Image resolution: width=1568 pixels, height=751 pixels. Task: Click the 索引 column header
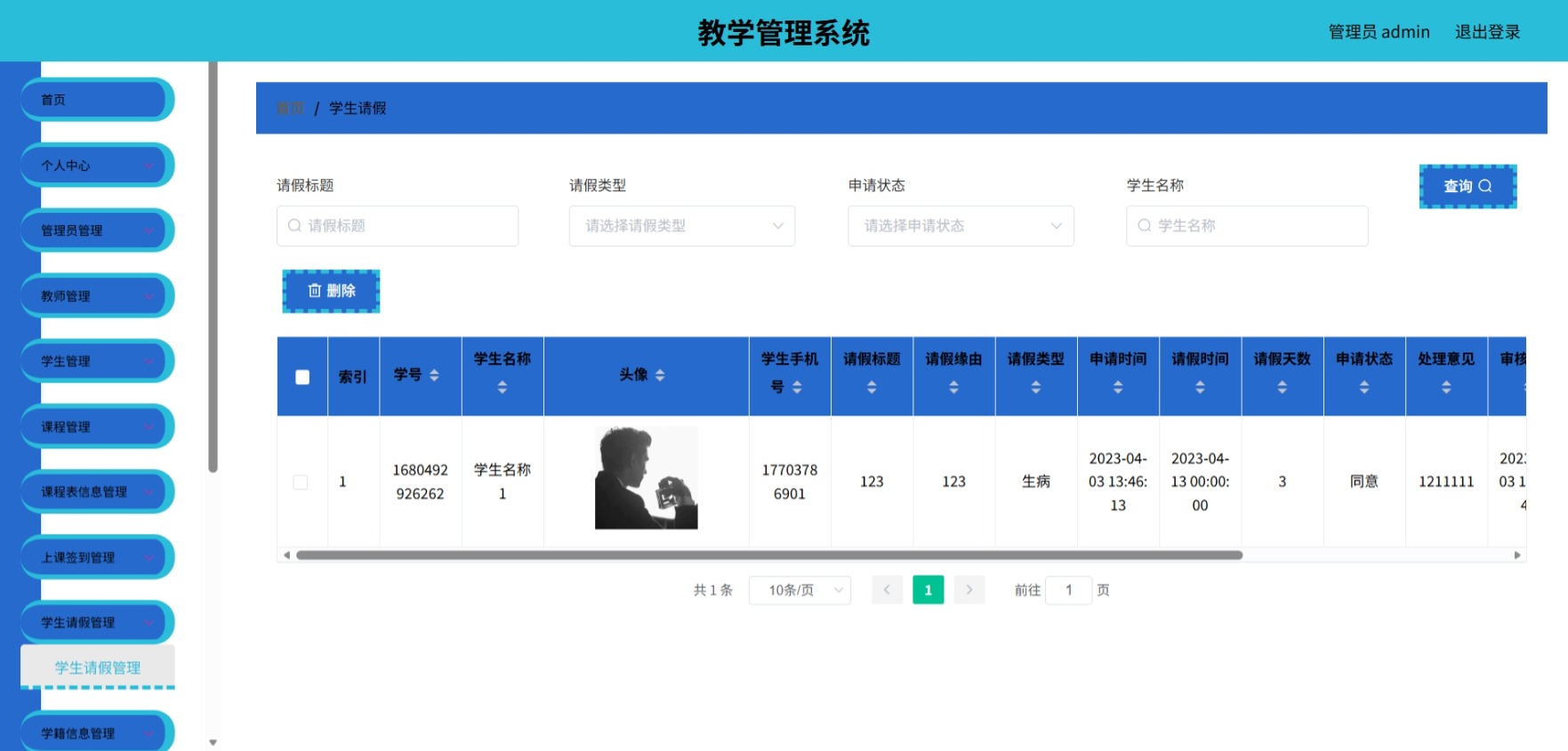(x=353, y=376)
